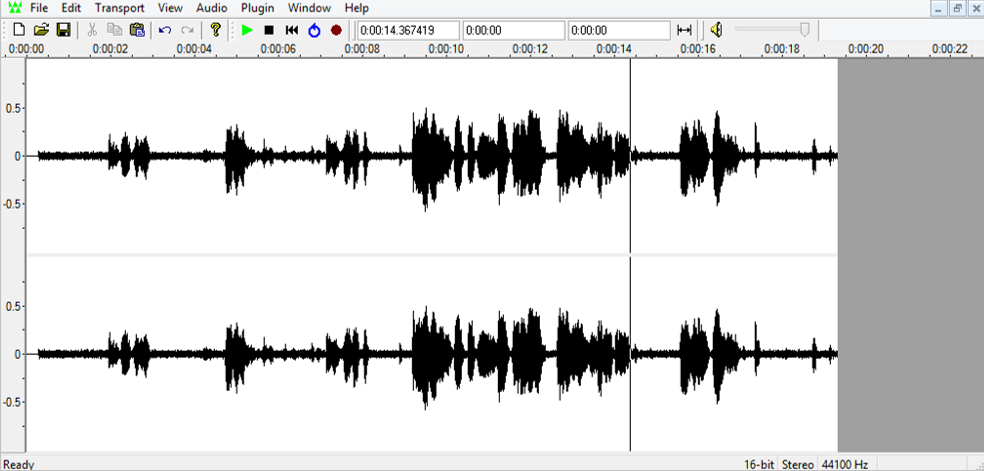The image size is (984, 471).
Task: Toggle the blue Loop playback button
Action: [314, 30]
